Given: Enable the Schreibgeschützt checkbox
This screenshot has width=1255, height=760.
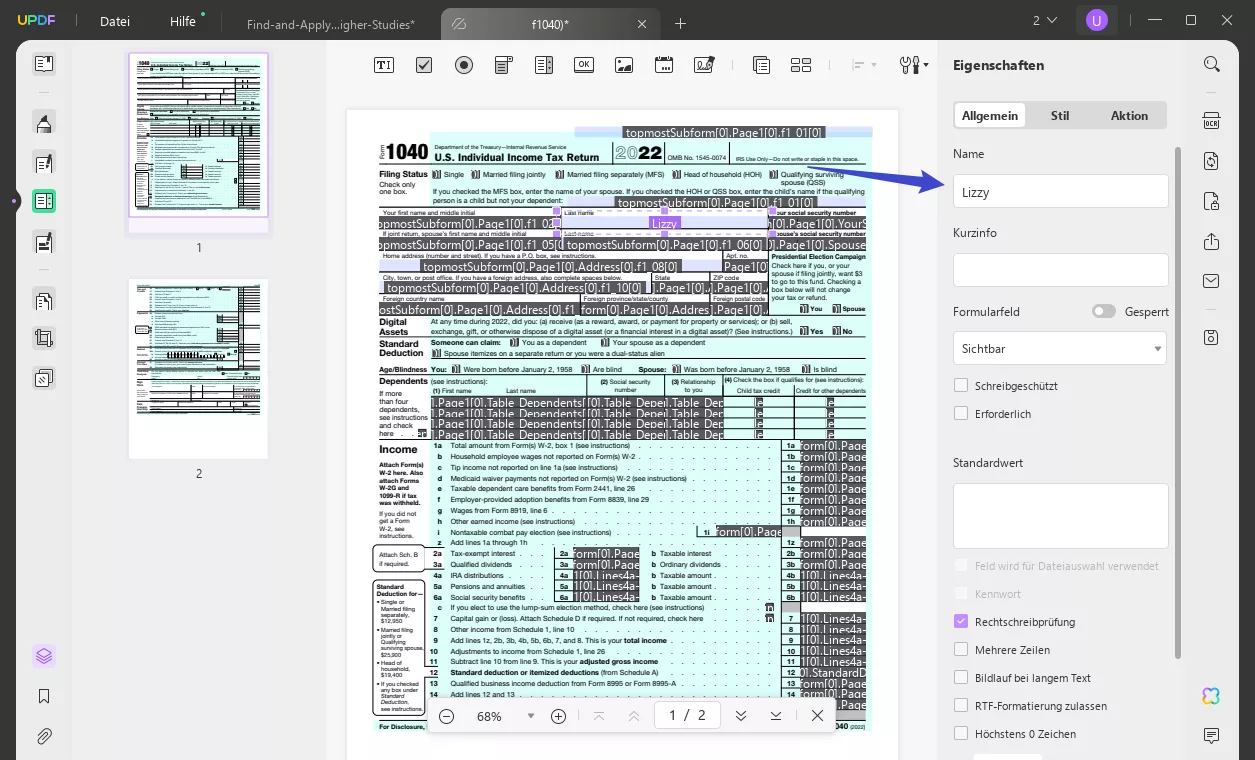Looking at the screenshot, I should pyautogui.click(x=961, y=385).
